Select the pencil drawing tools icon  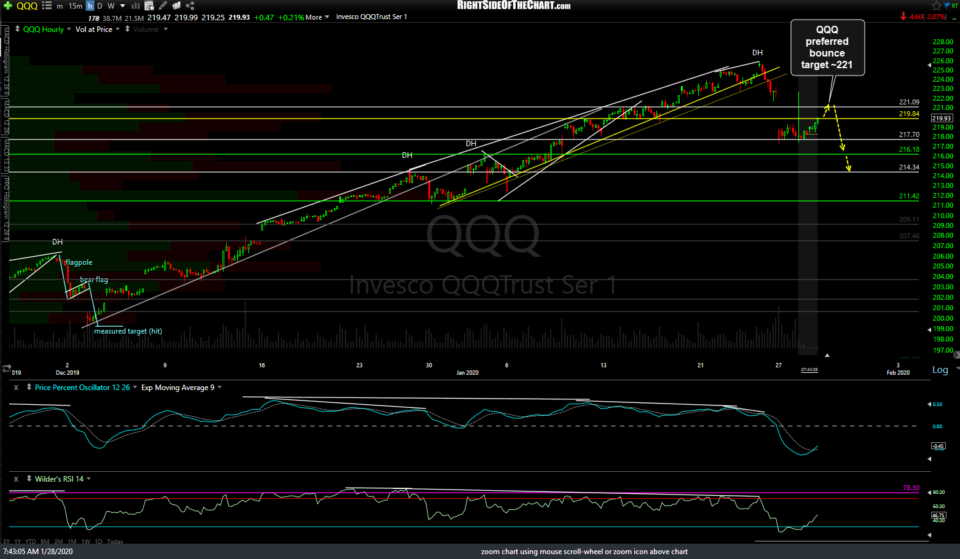tap(163, 6)
